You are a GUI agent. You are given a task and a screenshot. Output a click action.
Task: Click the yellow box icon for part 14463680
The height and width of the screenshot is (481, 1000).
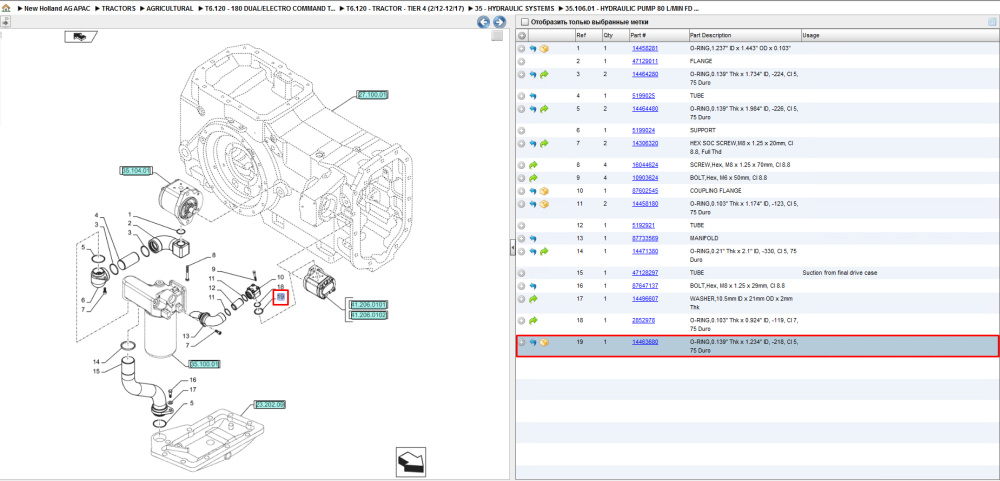coord(544,342)
